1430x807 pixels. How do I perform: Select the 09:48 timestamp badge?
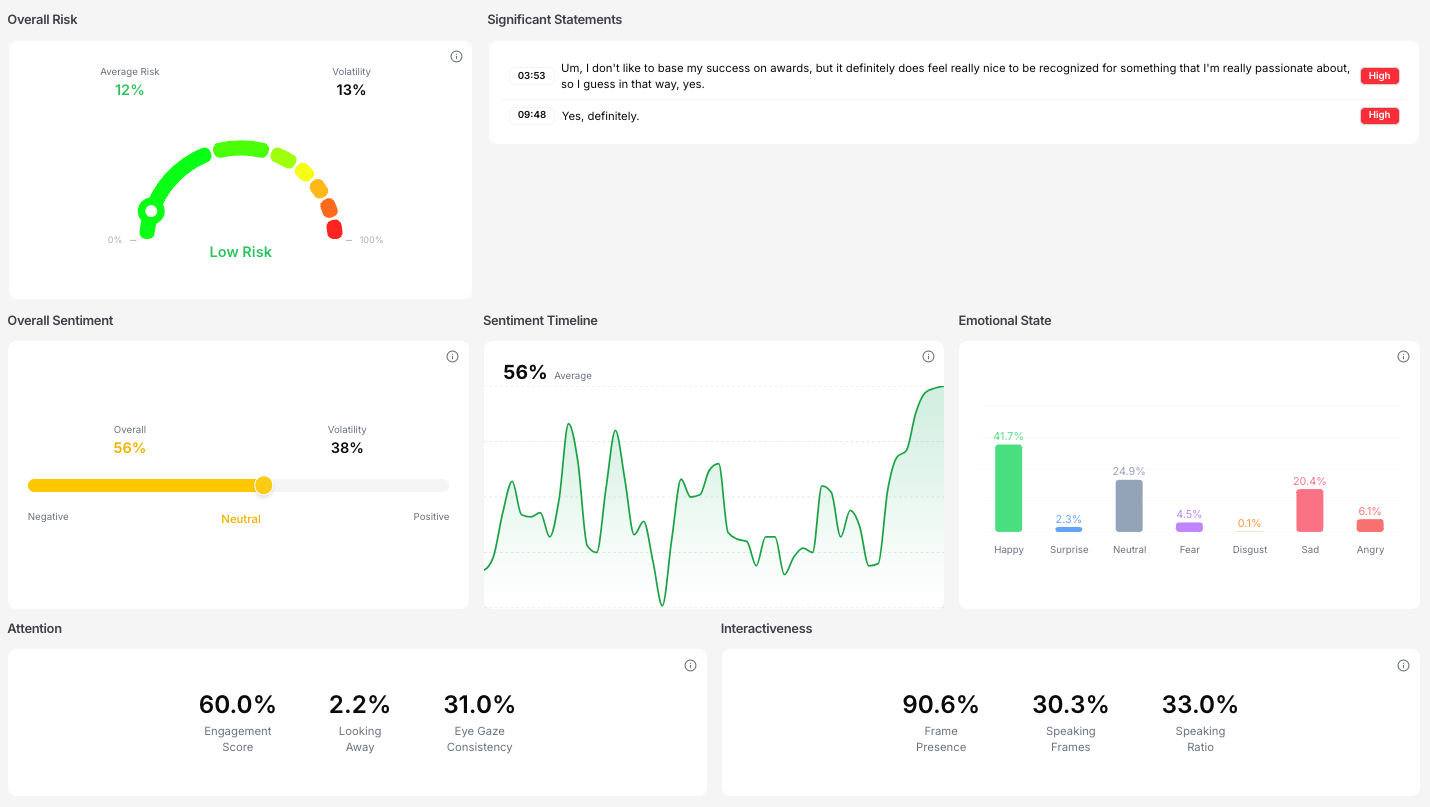[531, 115]
